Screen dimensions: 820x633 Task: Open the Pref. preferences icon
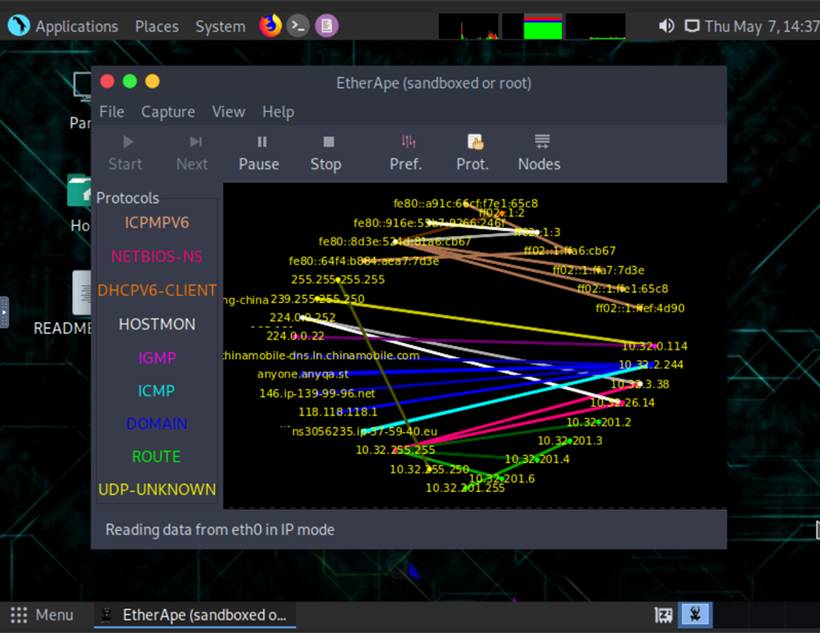click(406, 153)
